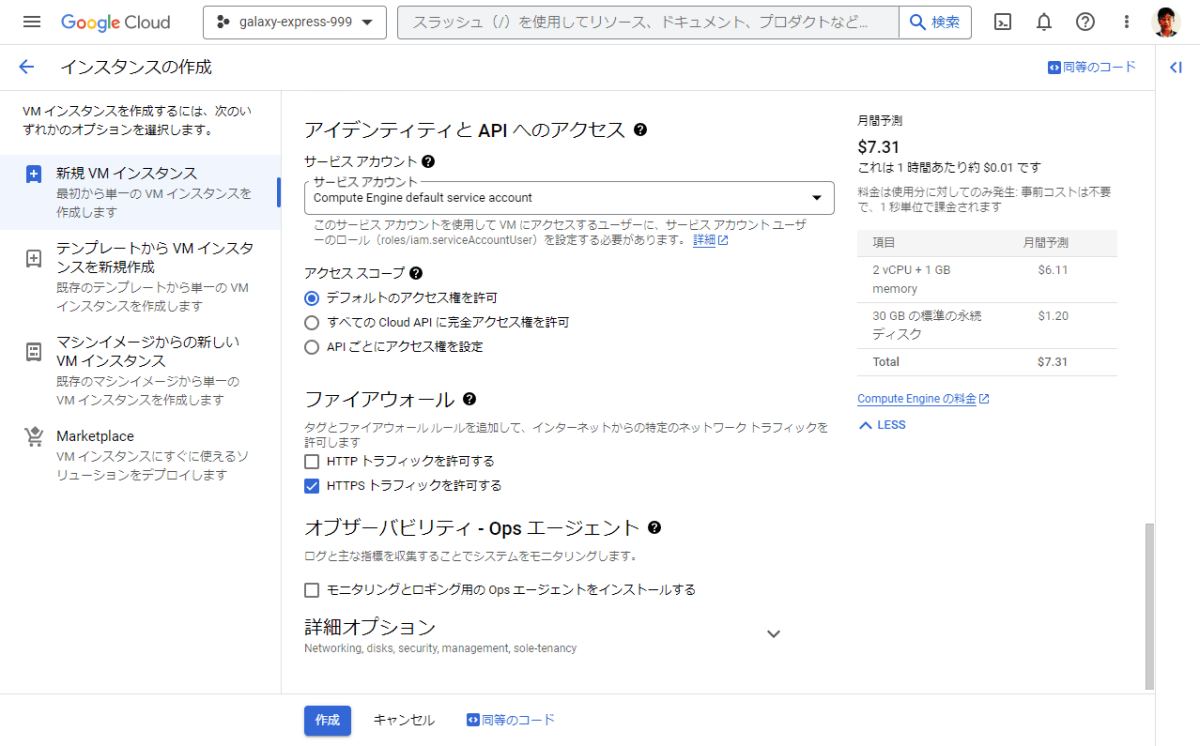Open 同等のコード link at top right
Image resolution: width=1200 pixels, height=746 pixels.
tap(1092, 67)
